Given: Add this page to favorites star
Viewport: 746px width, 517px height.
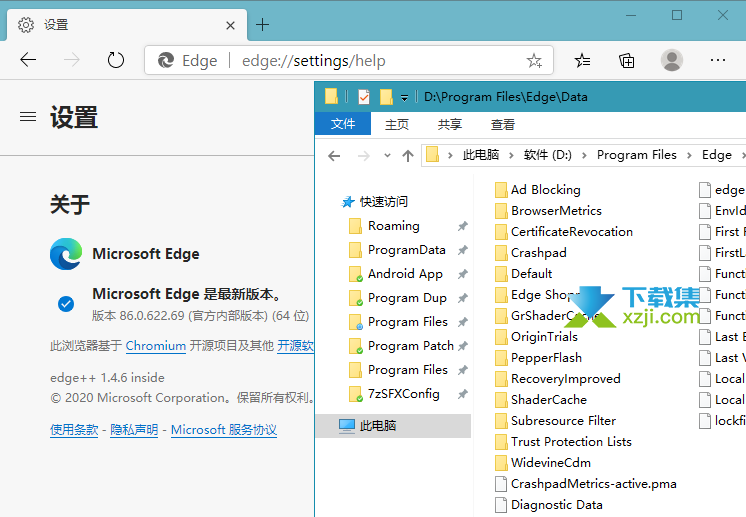Looking at the screenshot, I should (x=534, y=60).
